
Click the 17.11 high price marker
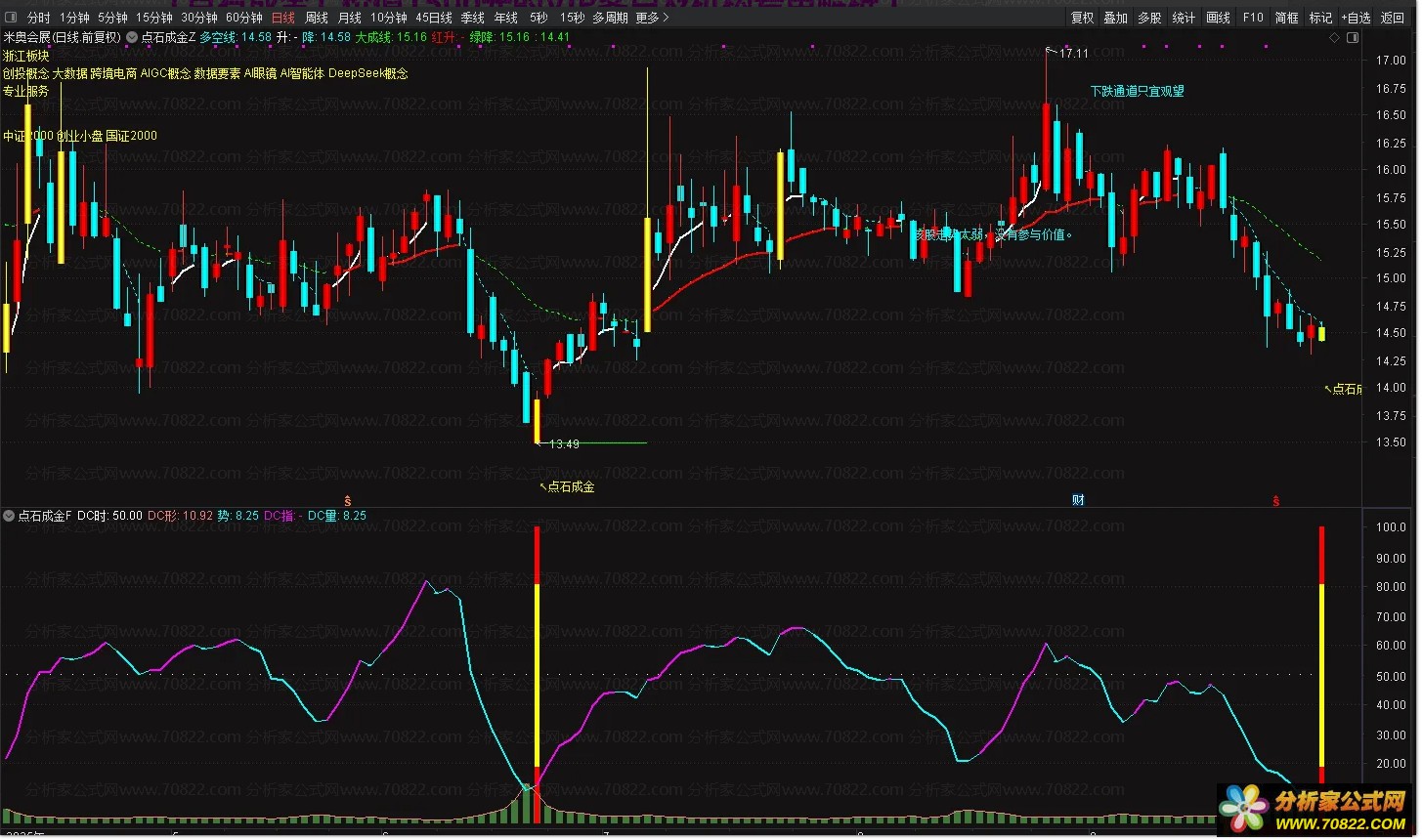point(1073,54)
